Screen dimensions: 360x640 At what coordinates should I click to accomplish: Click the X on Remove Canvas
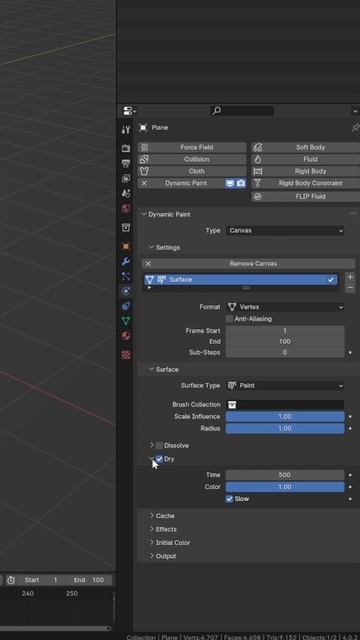(148, 264)
